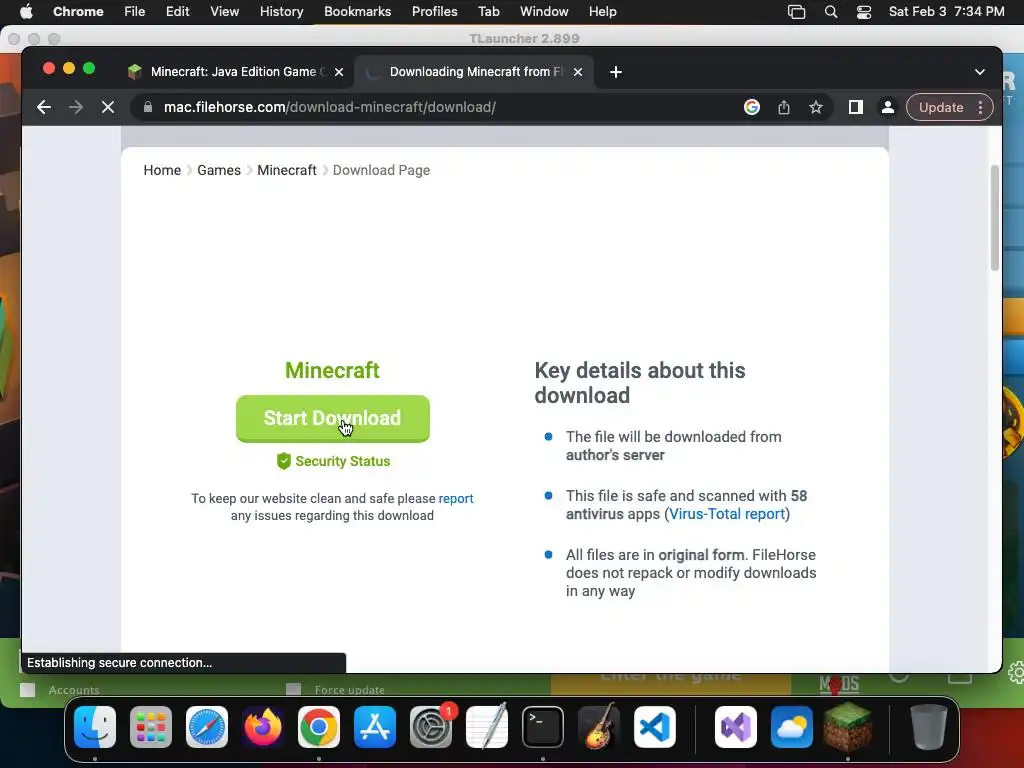Open the Help menu

602,12
